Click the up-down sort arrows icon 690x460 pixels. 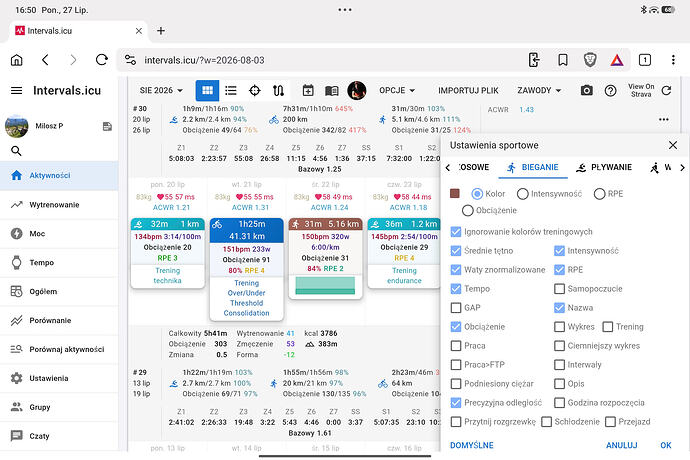[x=279, y=91]
